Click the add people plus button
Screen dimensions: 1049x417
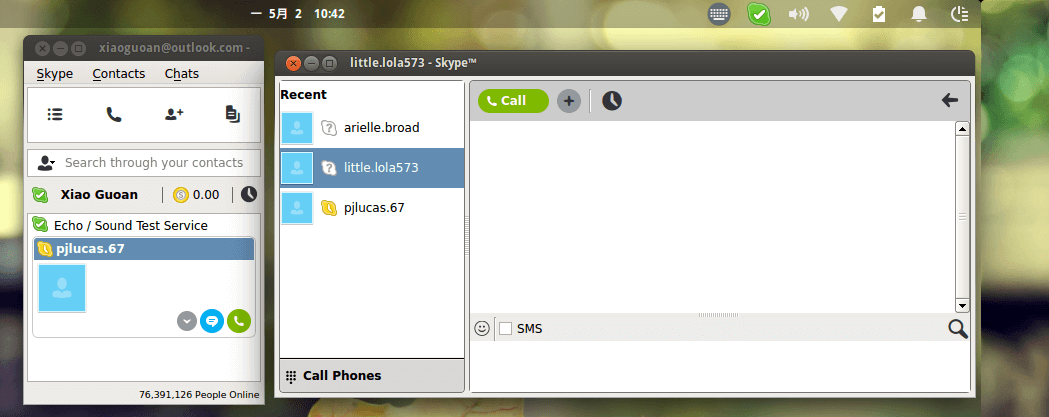click(569, 101)
